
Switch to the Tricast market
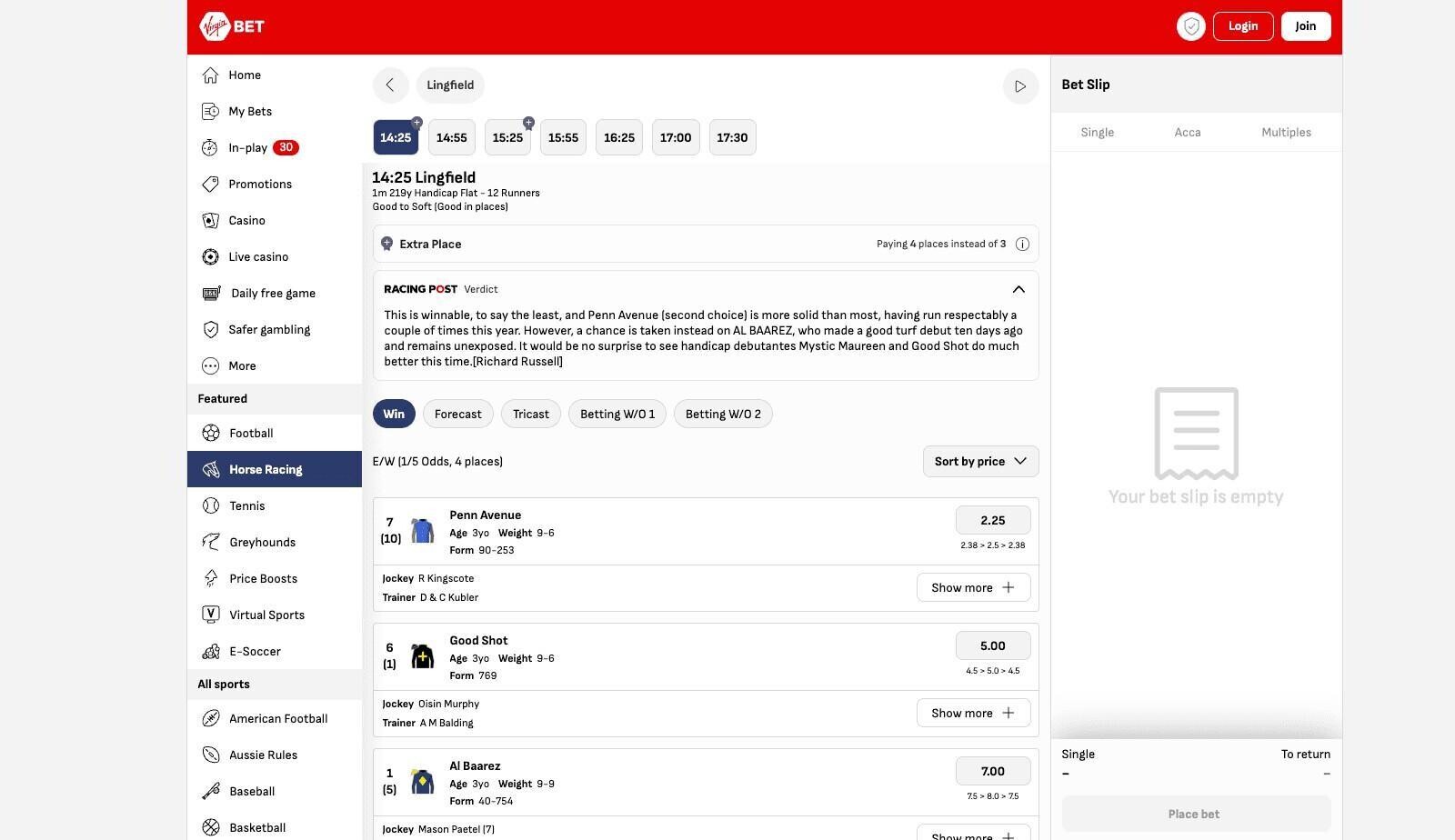(x=531, y=414)
